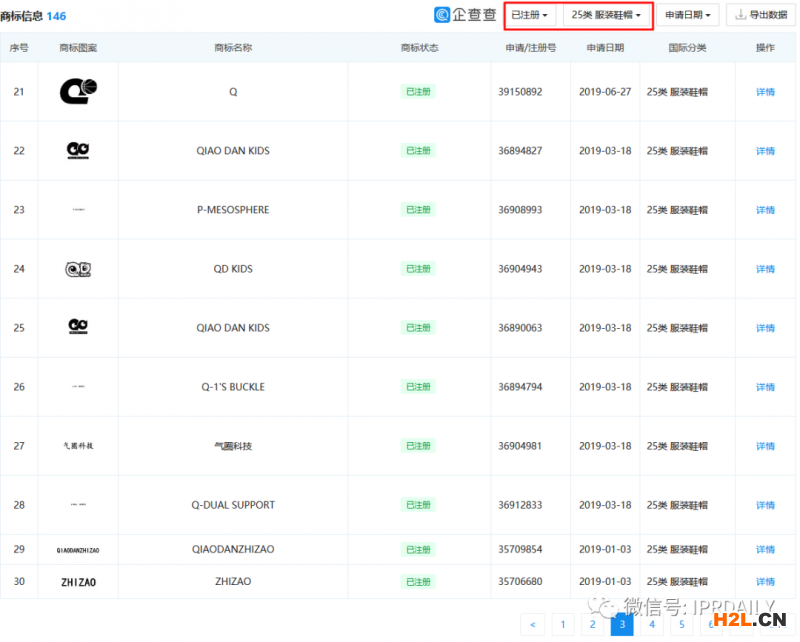Image resolution: width=800 pixels, height=642 pixels.
Task: Click the 气圈科技 trademark image
Action: (78, 446)
